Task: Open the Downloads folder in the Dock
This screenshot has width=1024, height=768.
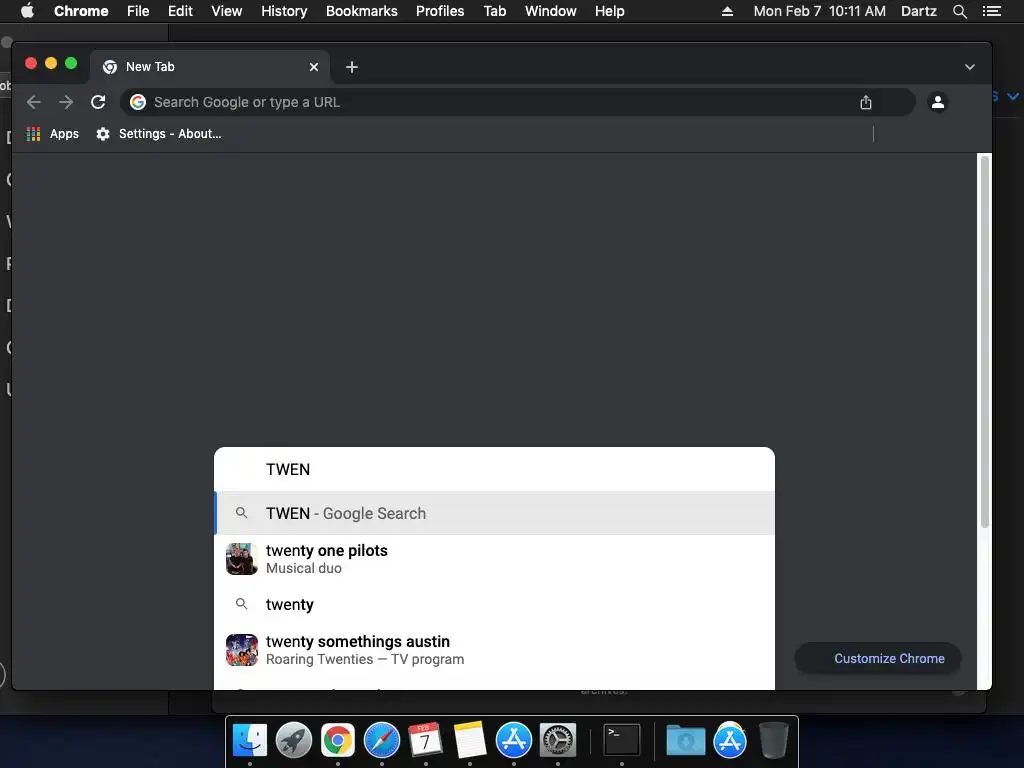Action: click(685, 740)
